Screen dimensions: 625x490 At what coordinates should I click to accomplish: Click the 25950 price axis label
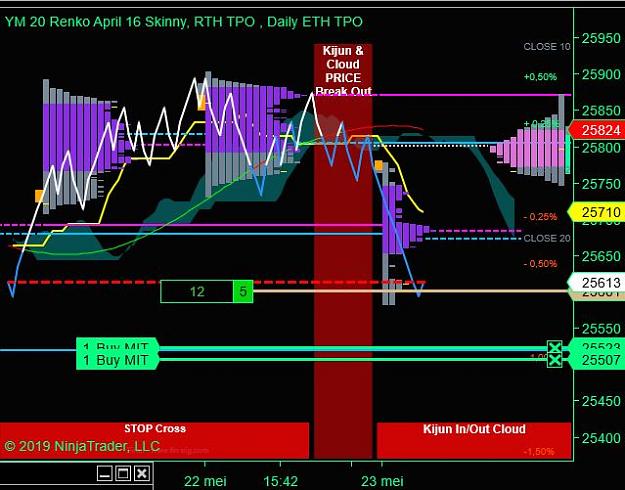pos(601,38)
